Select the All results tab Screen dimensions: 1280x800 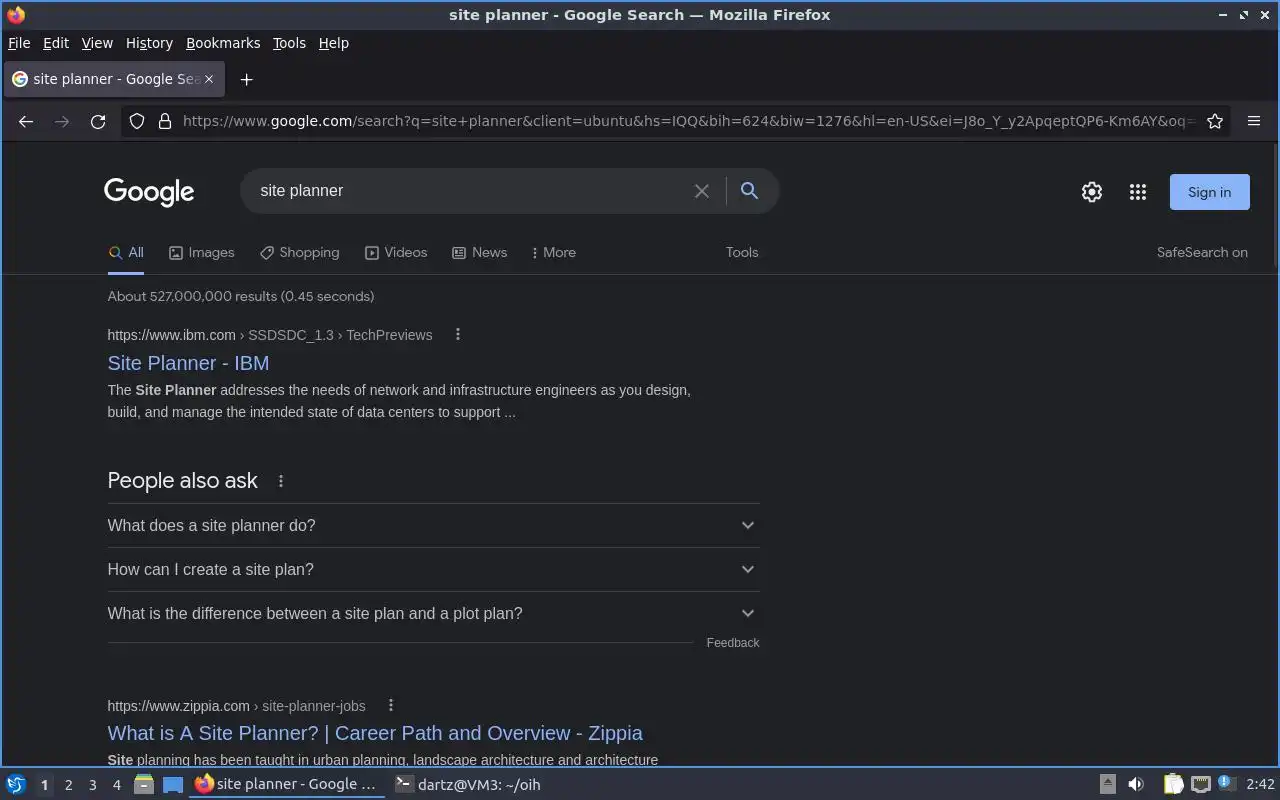pyautogui.click(x=126, y=252)
